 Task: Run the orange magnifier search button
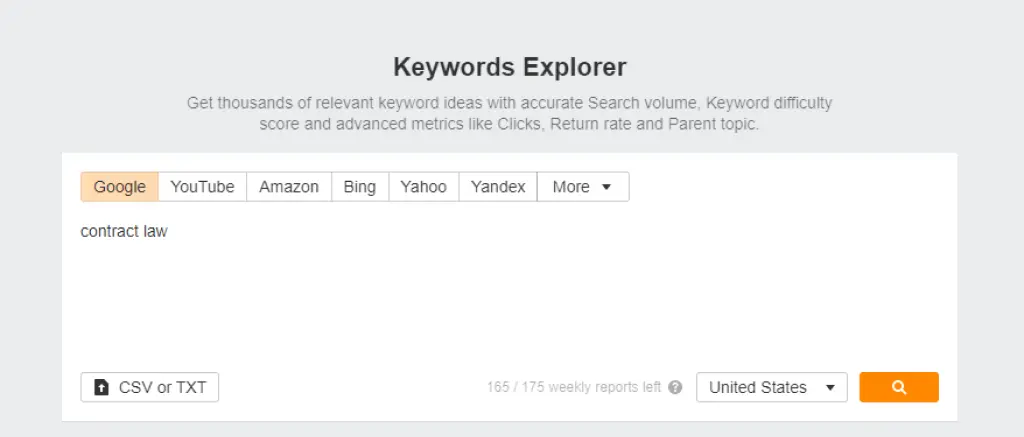point(899,387)
